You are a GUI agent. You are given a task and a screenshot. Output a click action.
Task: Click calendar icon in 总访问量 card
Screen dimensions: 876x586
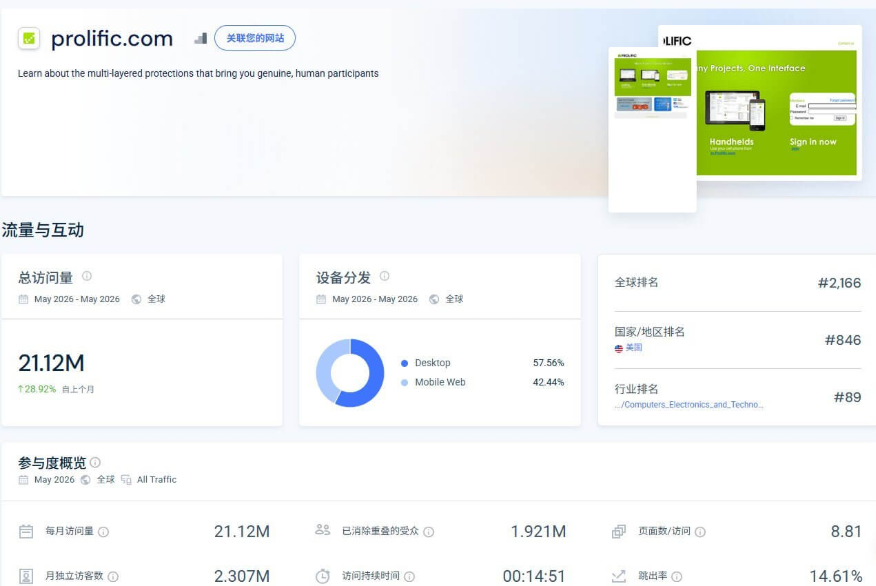pyautogui.click(x=23, y=299)
